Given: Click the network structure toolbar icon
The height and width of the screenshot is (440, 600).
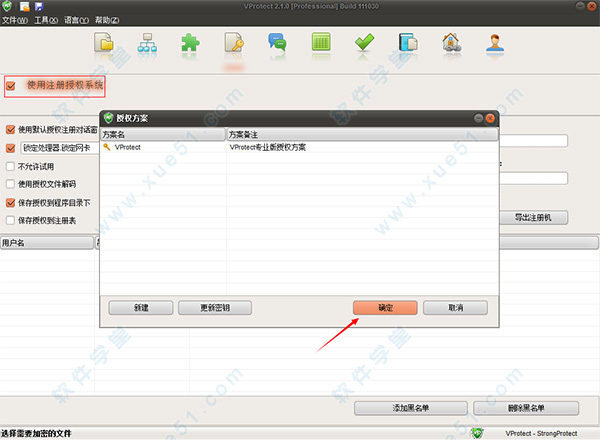Looking at the screenshot, I should coord(147,43).
